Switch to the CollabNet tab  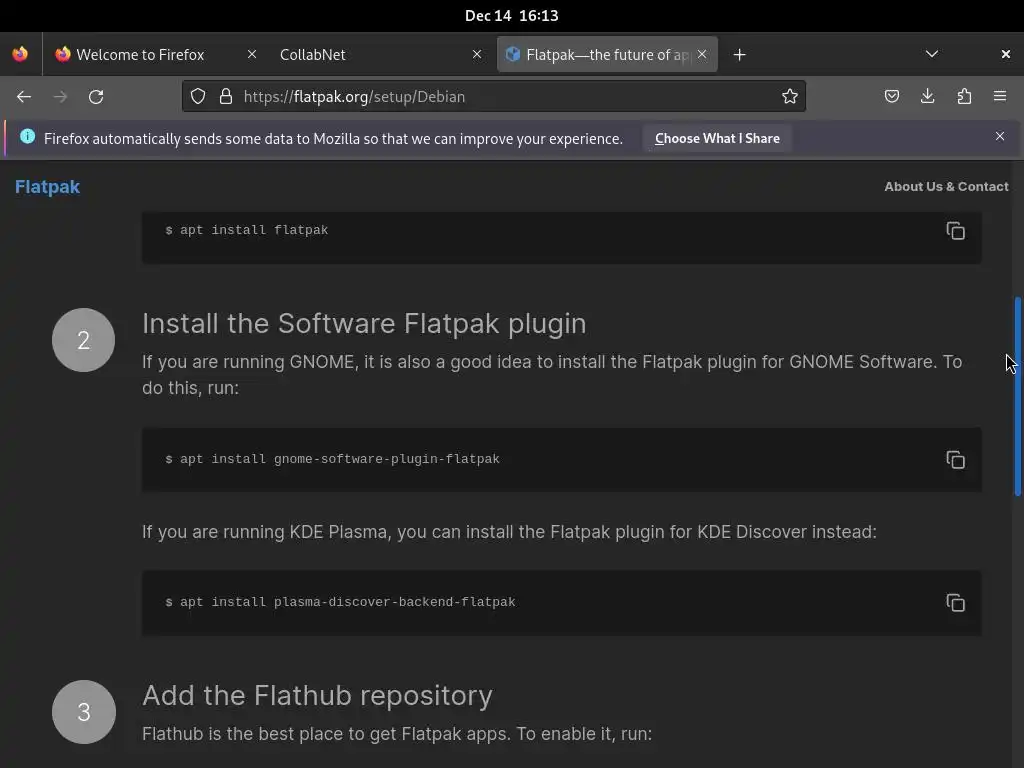click(x=370, y=54)
